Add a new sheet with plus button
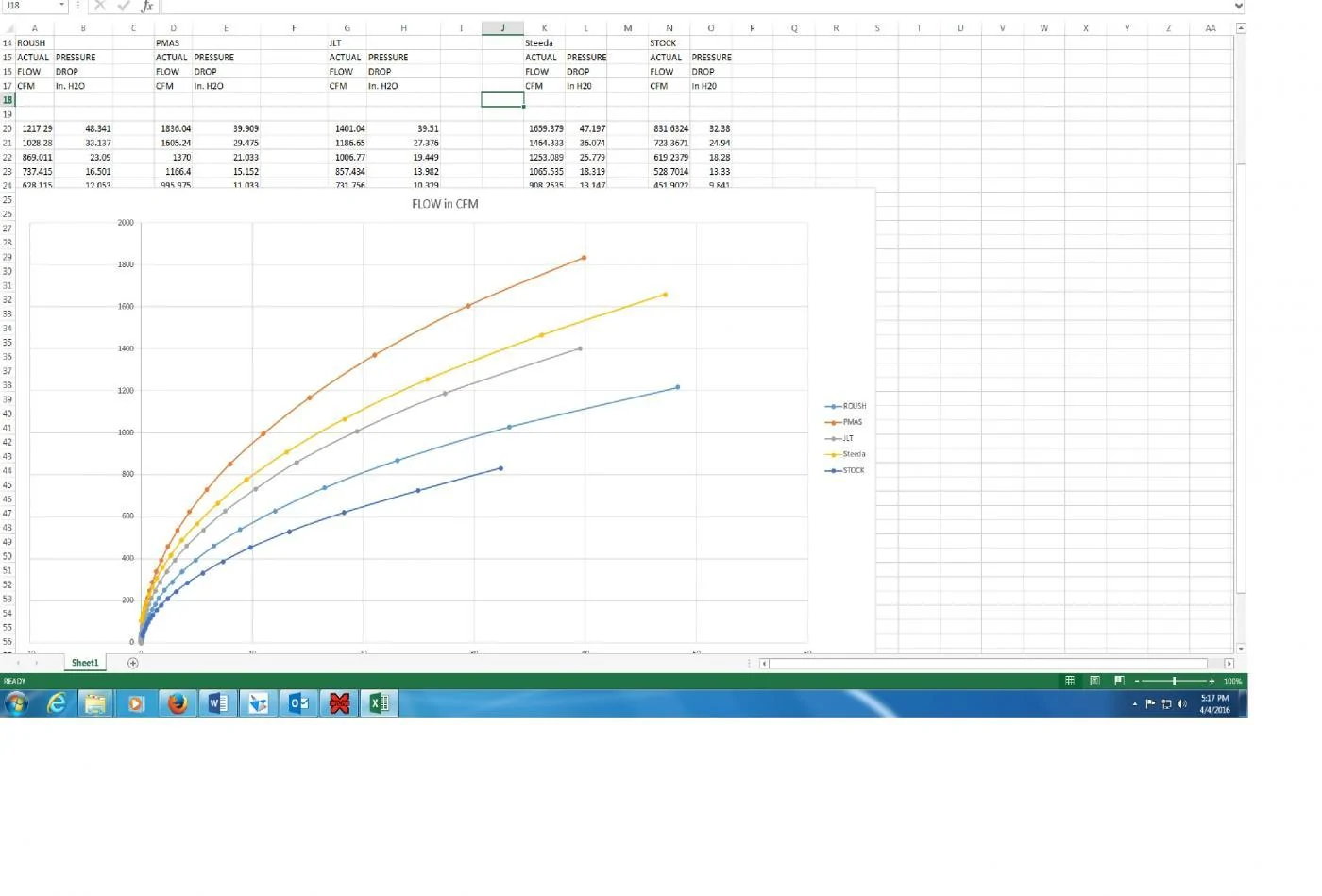The image size is (1322, 896). (x=133, y=663)
